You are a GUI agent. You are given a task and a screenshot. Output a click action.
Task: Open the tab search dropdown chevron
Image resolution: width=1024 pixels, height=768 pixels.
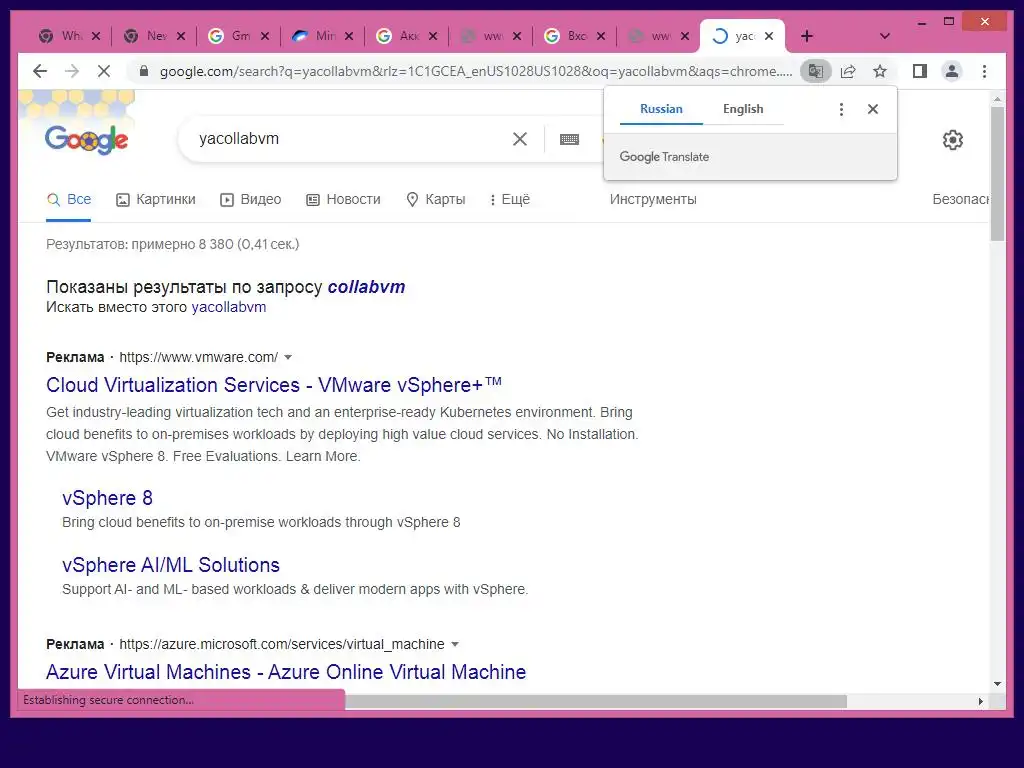(x=885, y=36)
